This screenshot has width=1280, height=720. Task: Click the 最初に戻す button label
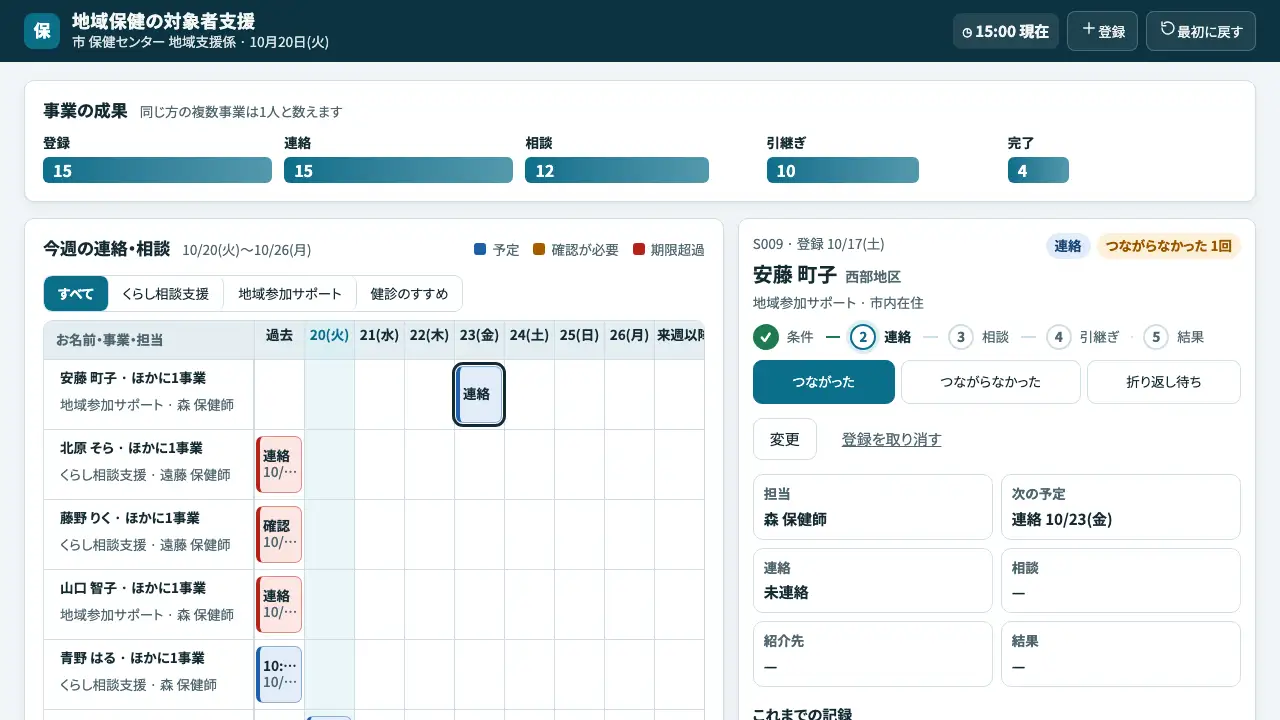(x=1210, y=32)
